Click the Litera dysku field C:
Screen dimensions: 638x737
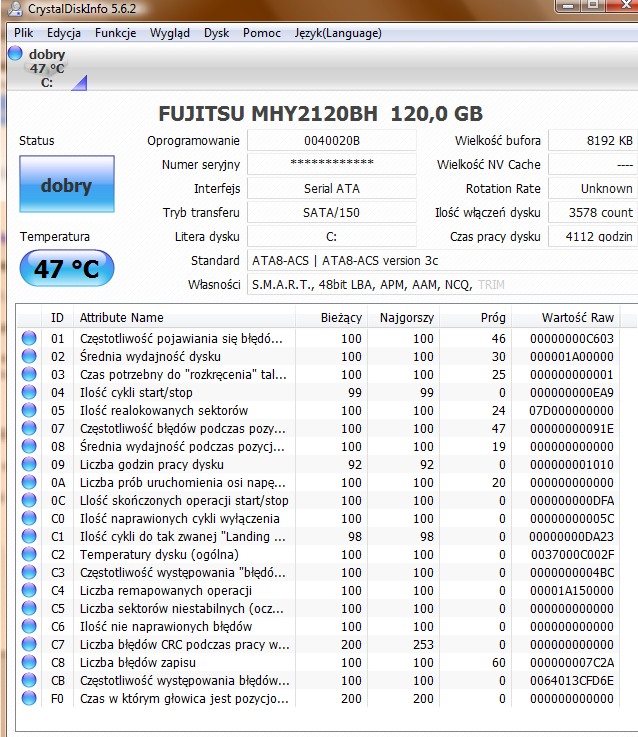coord(332,236)
